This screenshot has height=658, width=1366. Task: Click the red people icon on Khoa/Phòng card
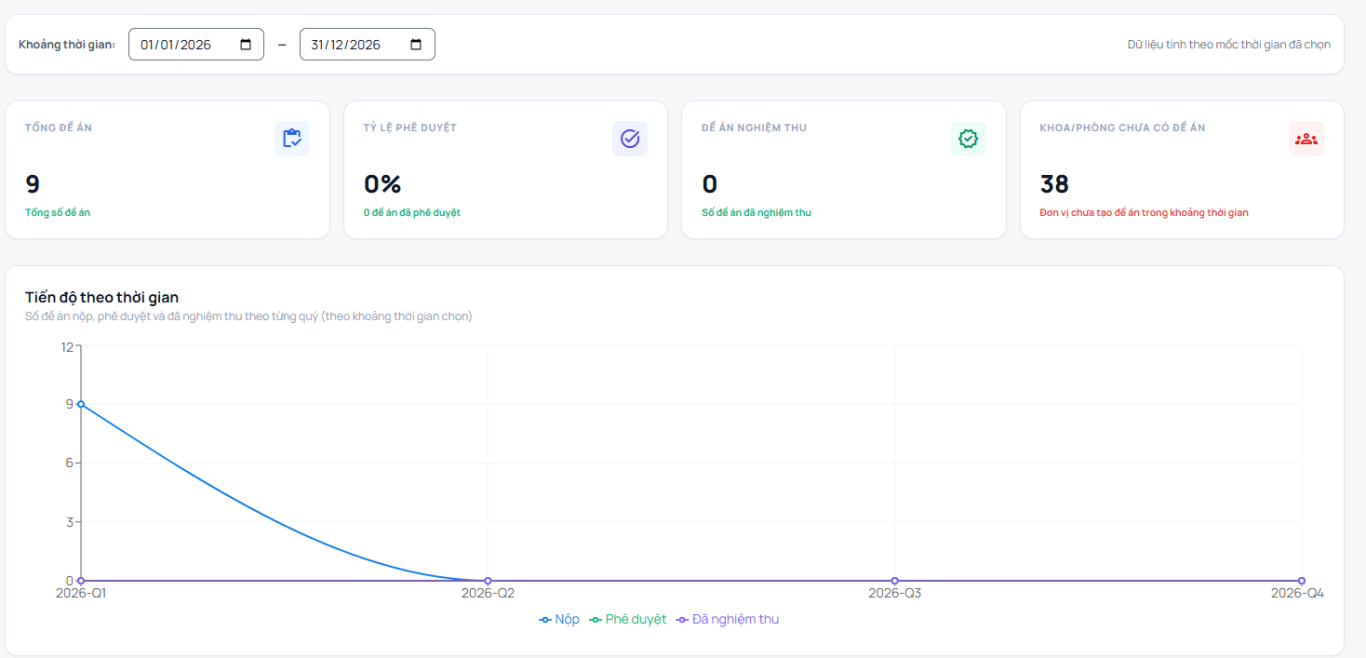1306,139
